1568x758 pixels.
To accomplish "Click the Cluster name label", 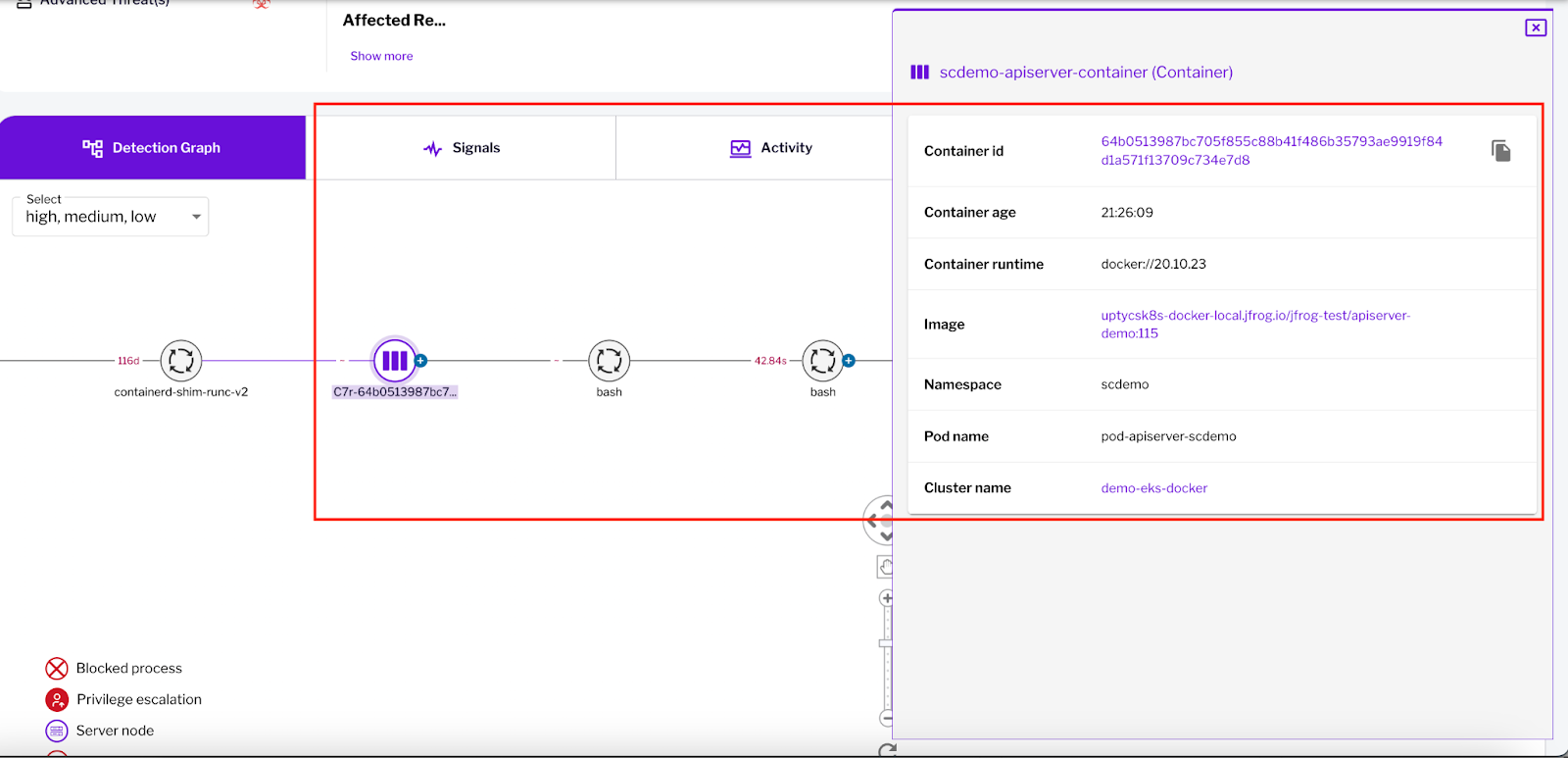I will point(967,488).
